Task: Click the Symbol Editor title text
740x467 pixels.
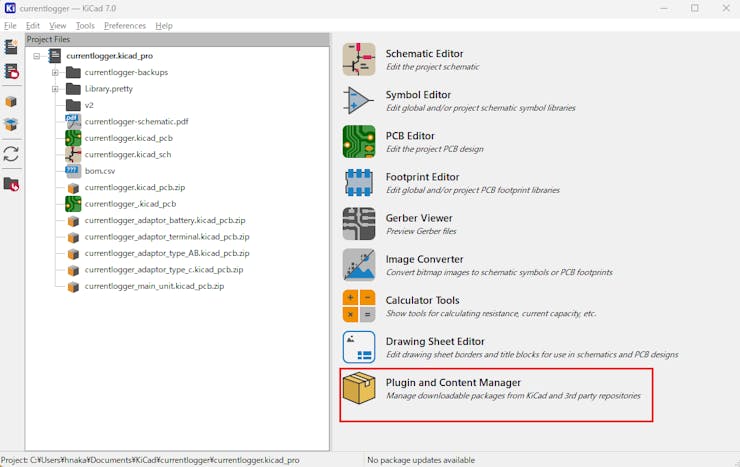Action: tap(418, 95)
